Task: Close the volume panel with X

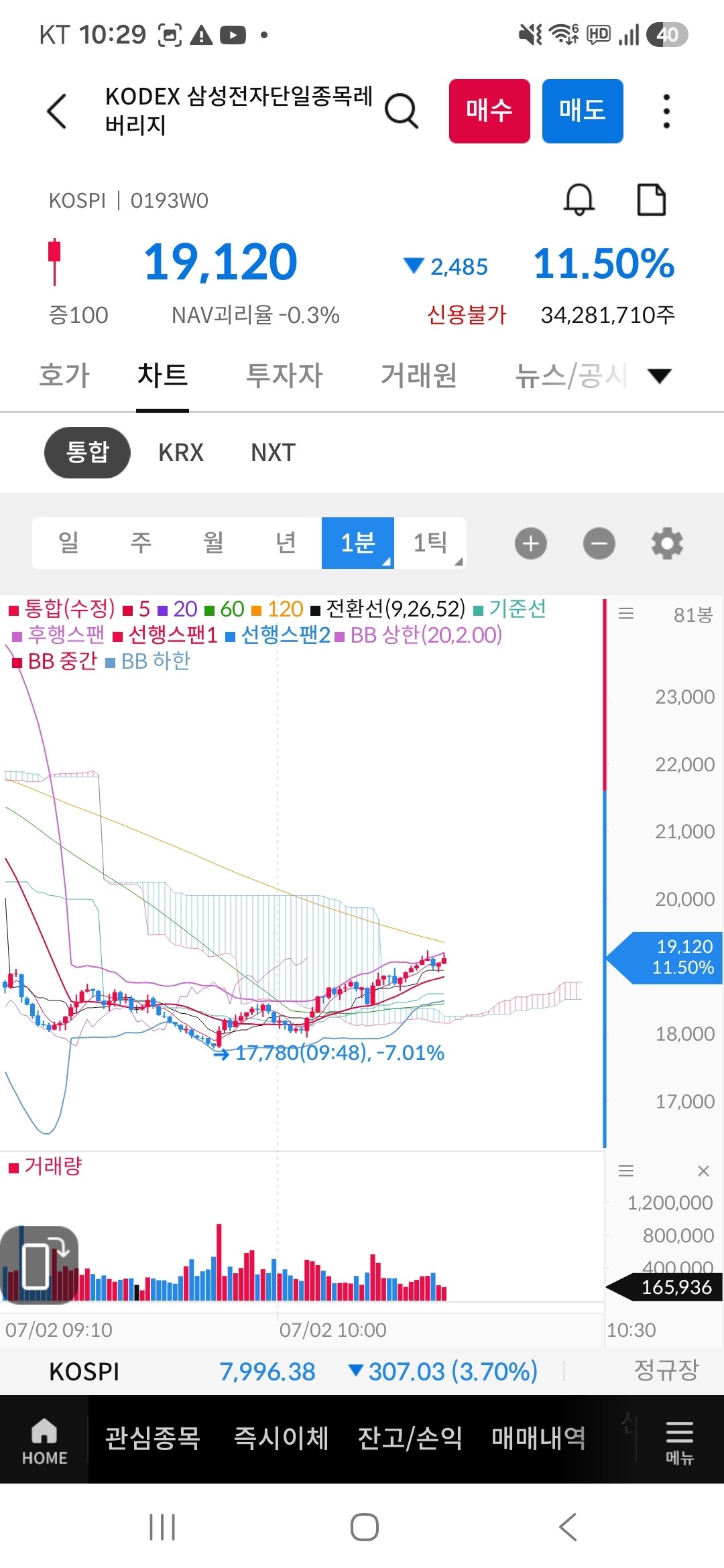Action: coord(703,1171)
